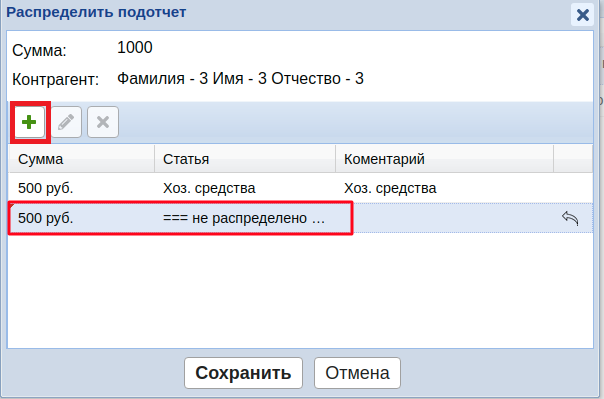Click the Сумма: label at top

coord(39,50)
